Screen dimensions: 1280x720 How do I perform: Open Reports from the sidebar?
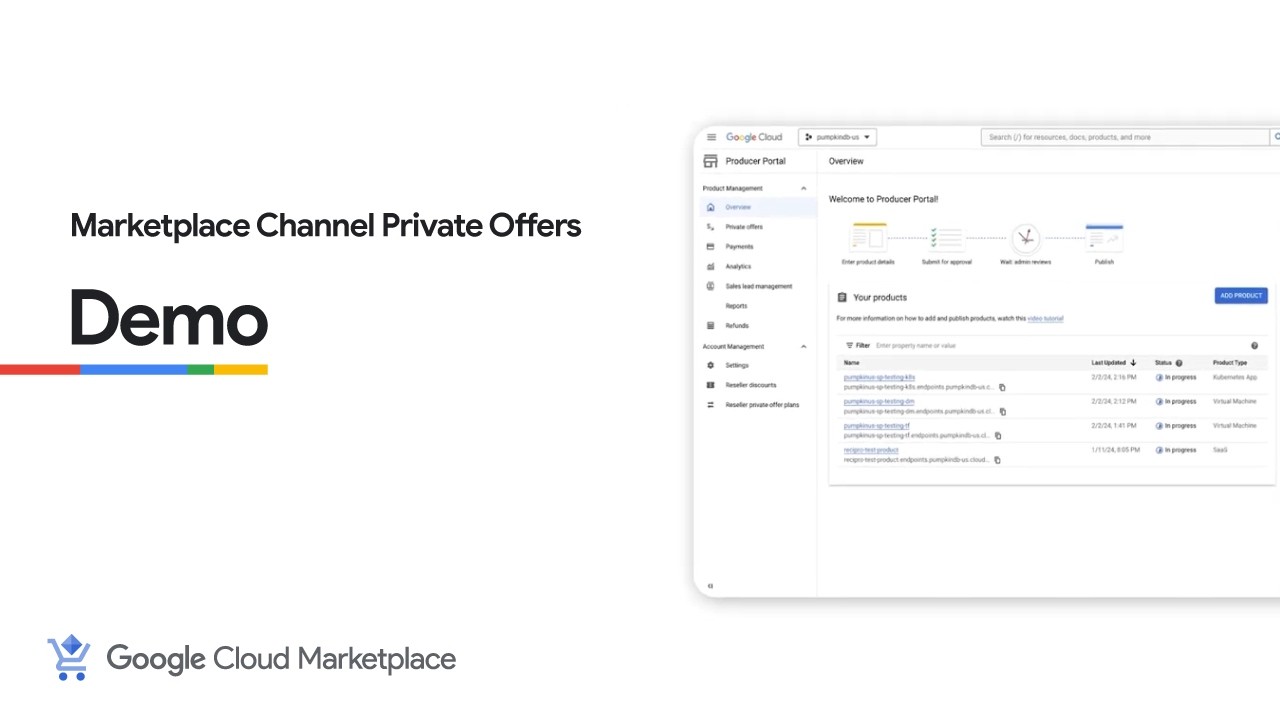[x=736, y=306]
